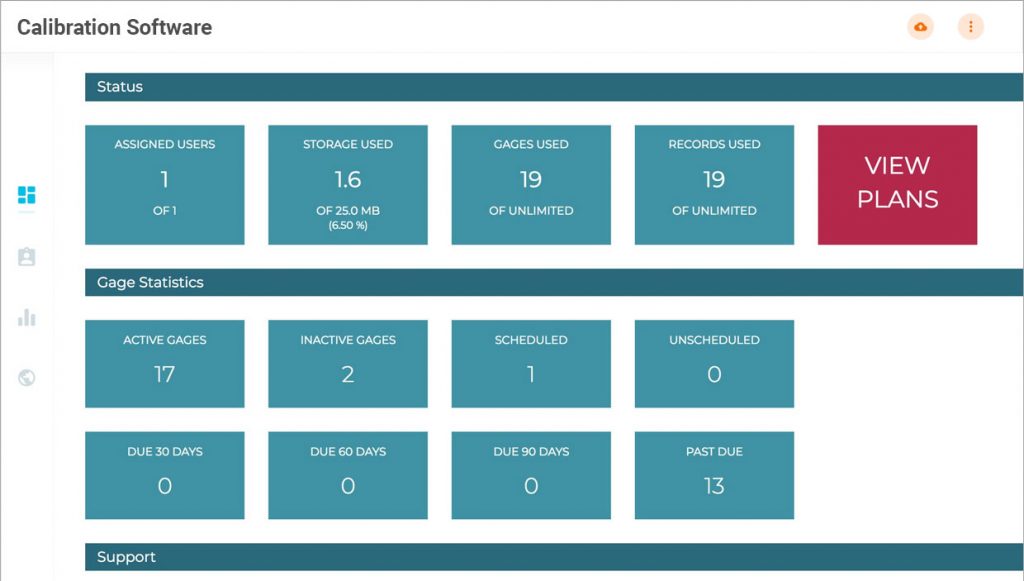
Task: Click the globe icon in the sidebar
Action: point(26,377)
